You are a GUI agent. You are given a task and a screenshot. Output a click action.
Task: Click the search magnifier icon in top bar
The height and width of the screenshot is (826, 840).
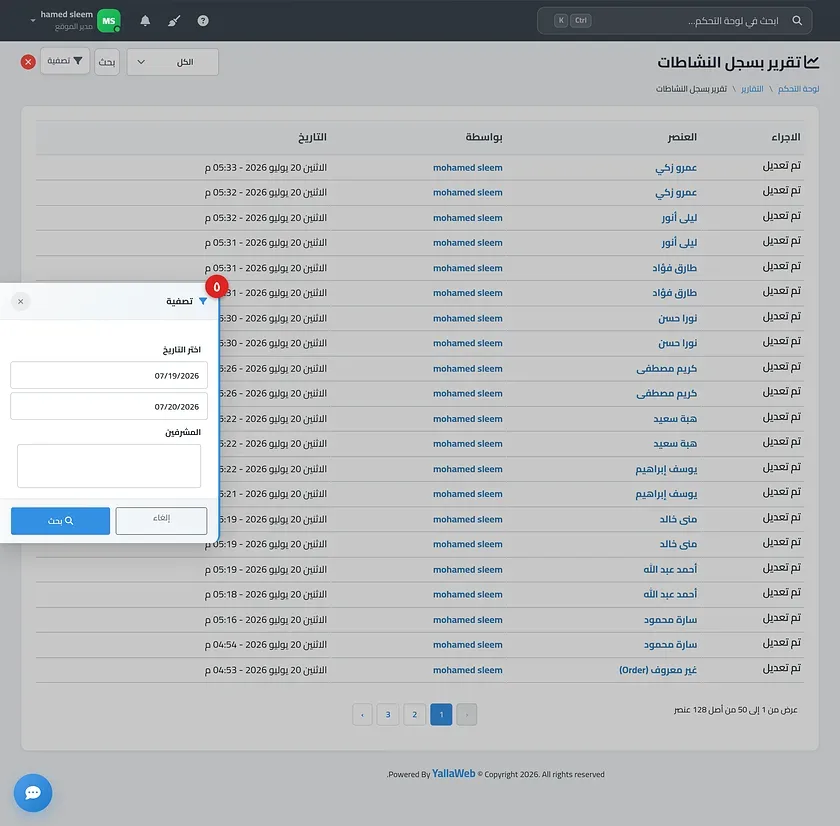tap(797, 20)
